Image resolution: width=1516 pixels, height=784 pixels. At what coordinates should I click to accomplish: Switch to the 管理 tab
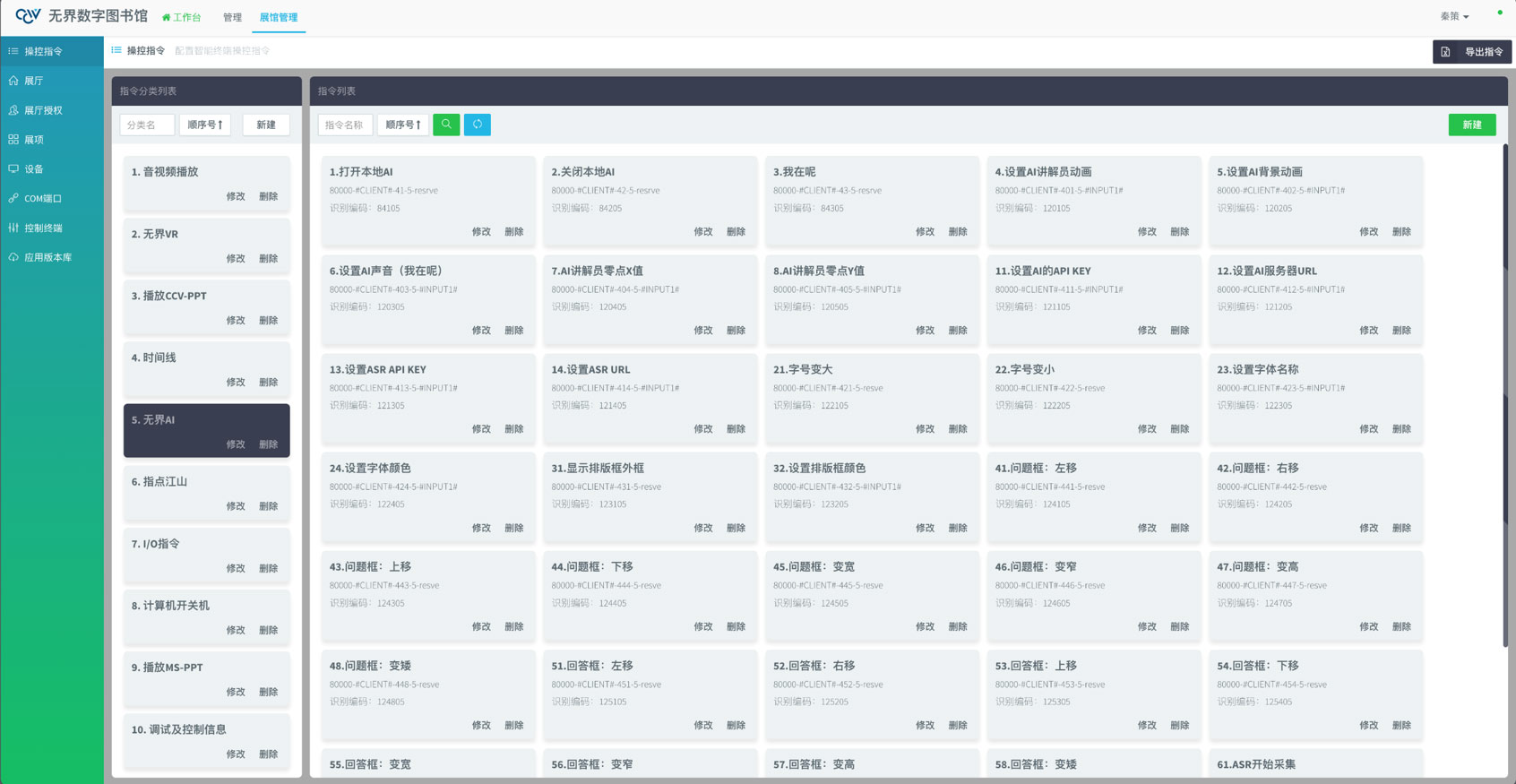[232, 17]
